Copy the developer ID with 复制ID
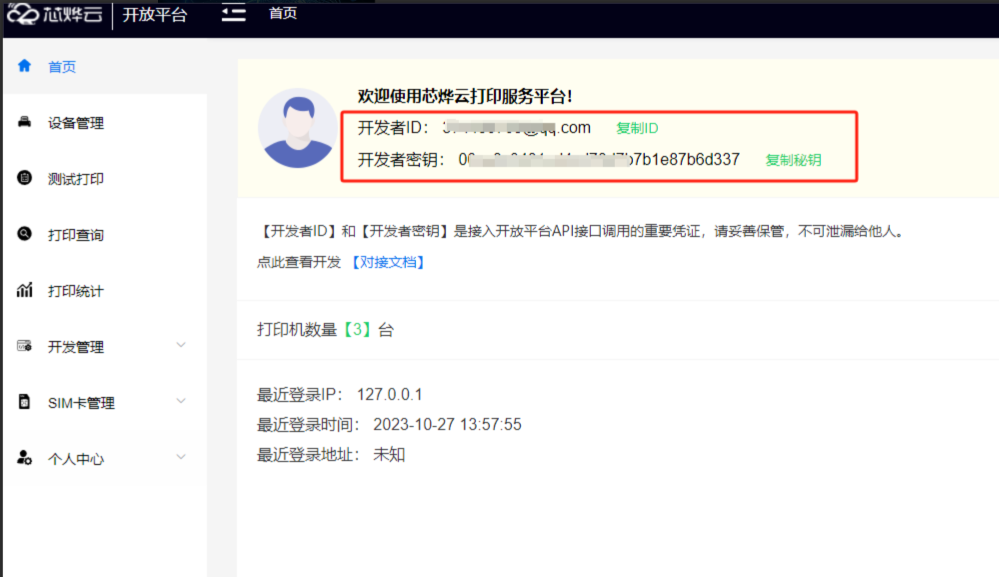The height and width of the screenshot is (577, 999). pos(637,128)
